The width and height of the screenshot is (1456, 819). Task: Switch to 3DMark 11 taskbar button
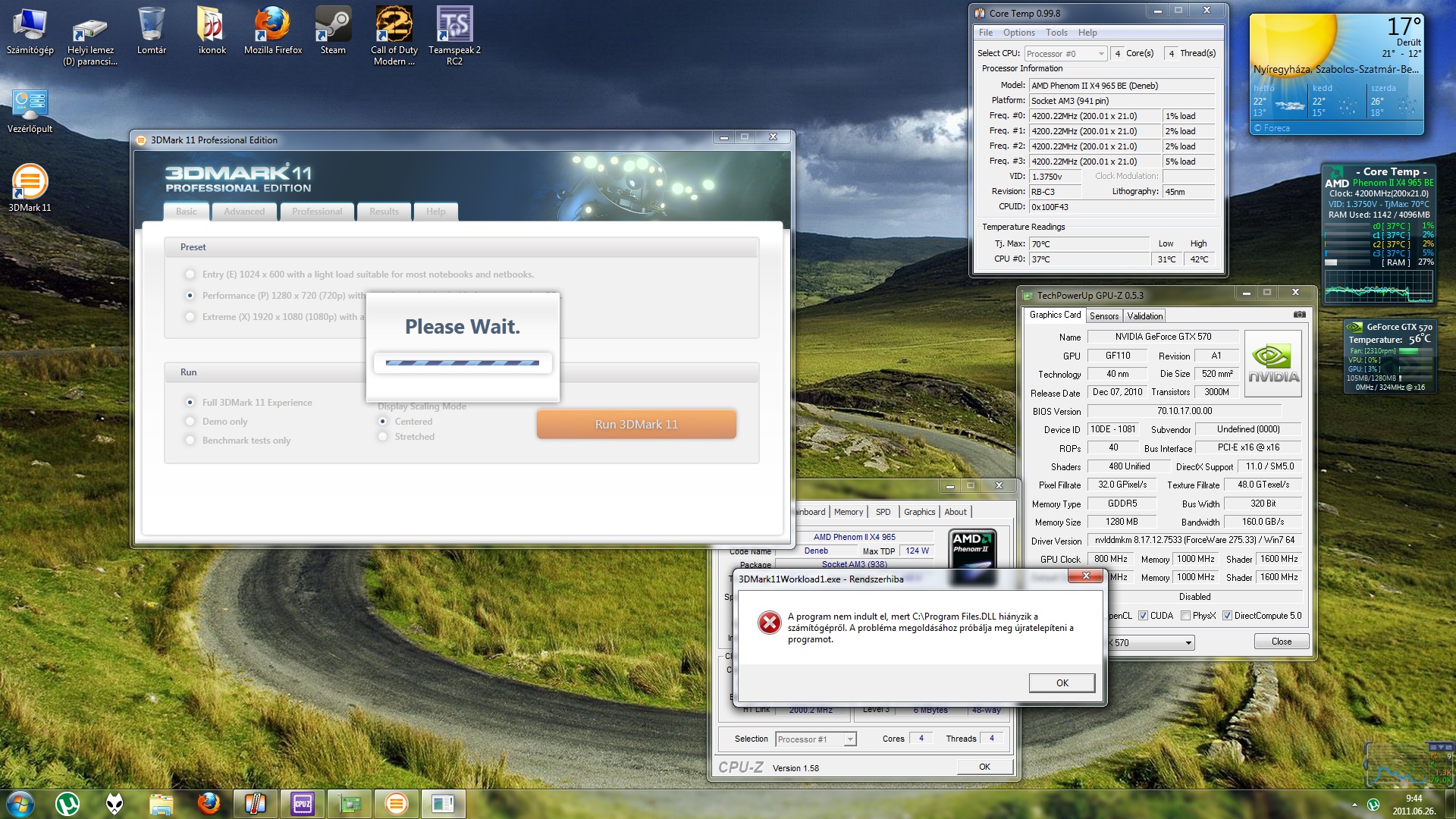click(397, 804)
